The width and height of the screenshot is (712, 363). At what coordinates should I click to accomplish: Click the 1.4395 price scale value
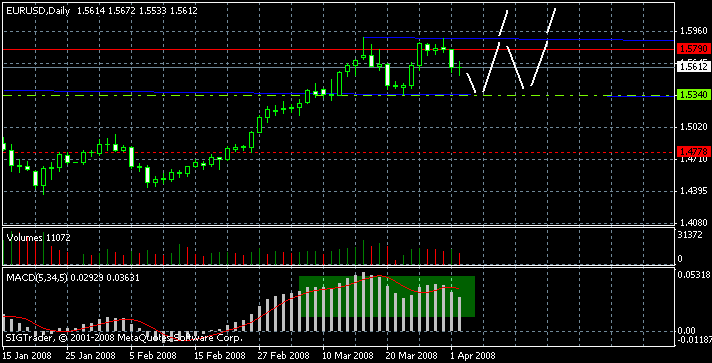click(x=694, y=191)
